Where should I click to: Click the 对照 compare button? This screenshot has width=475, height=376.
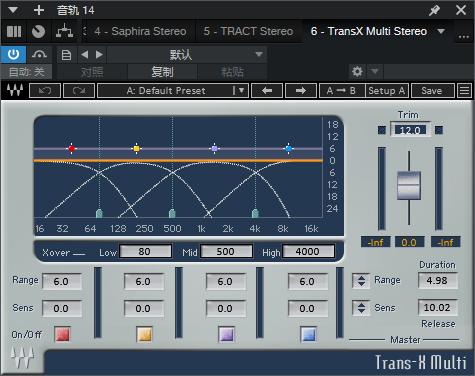click(92, 72)
